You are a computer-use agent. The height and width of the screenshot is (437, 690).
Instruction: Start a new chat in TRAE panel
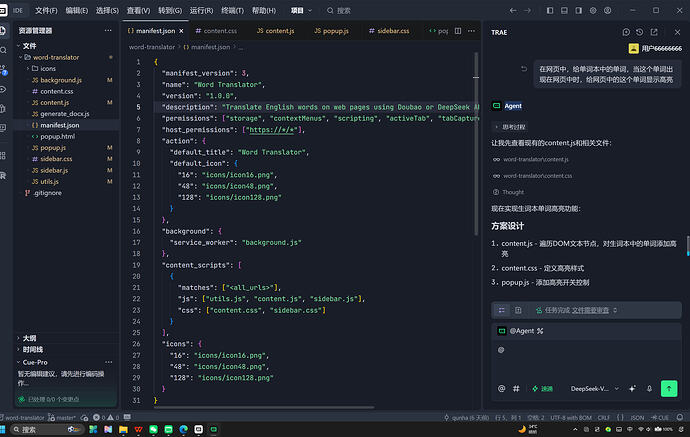(626, 32)
